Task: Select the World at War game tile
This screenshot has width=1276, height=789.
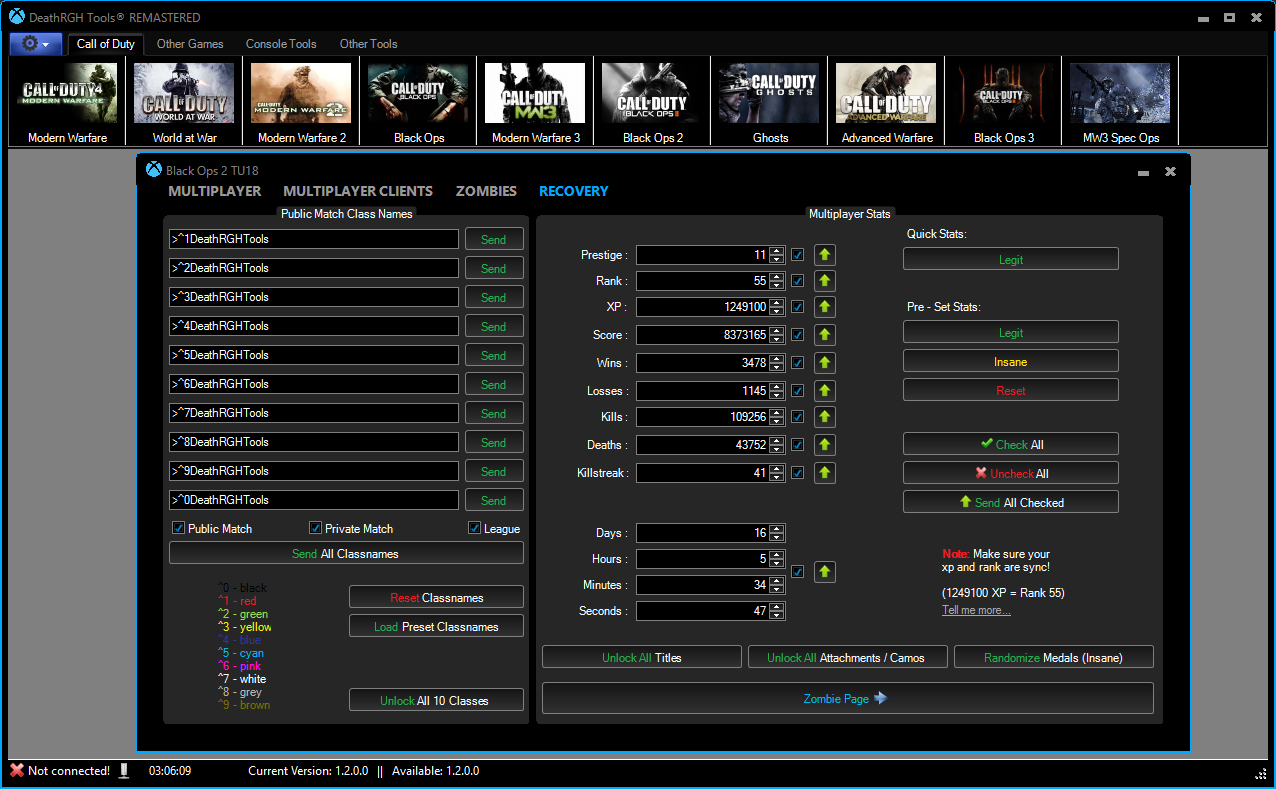Action: point(185,102)
